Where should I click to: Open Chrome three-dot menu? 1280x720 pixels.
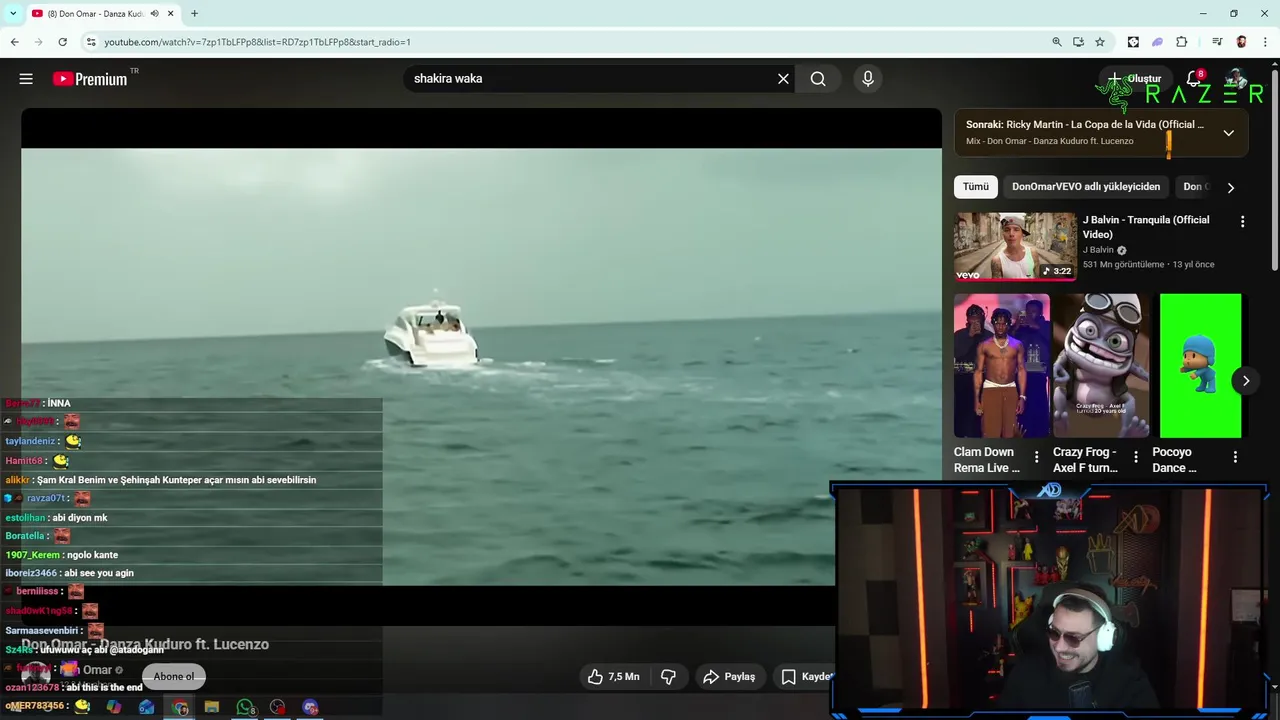[x=1265, y=42]
